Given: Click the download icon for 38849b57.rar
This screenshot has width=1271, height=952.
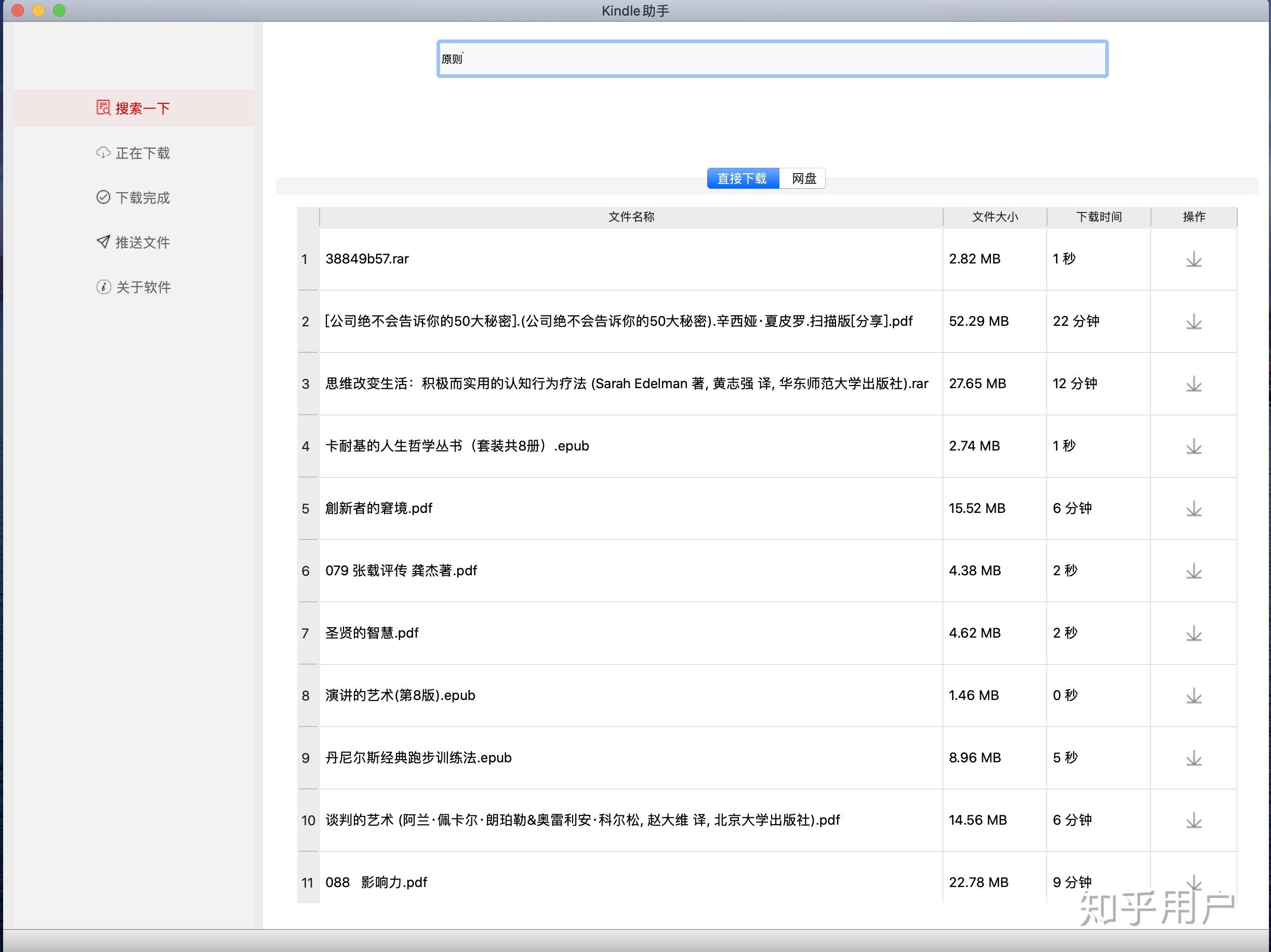Looking at the screenshot, I should coord(1194,259).
